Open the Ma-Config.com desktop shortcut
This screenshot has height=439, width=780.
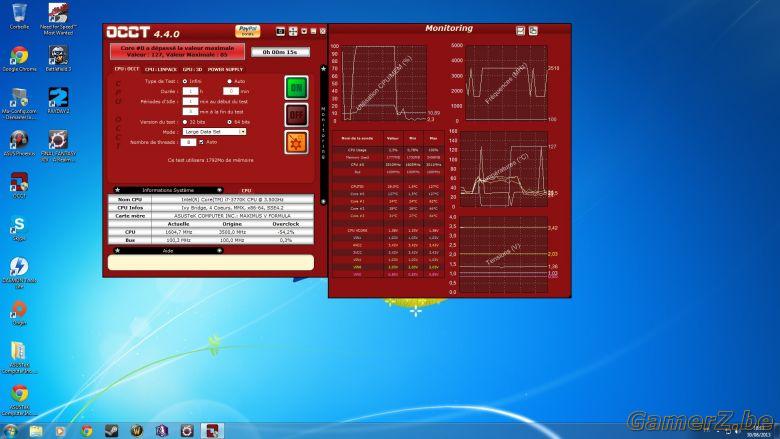coord(19,104)
